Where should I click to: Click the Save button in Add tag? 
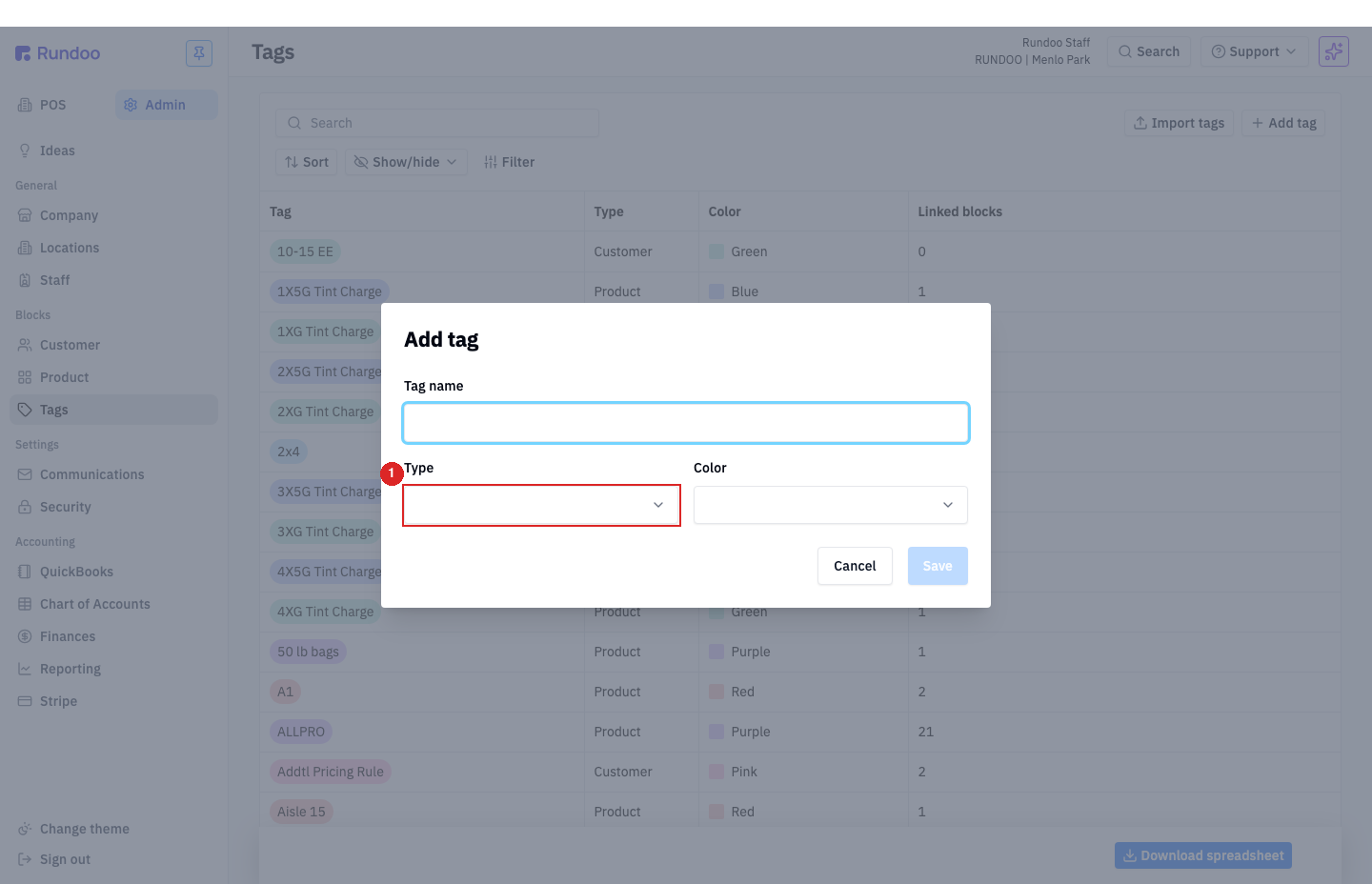pyautogui.click(x=938, y=566)
